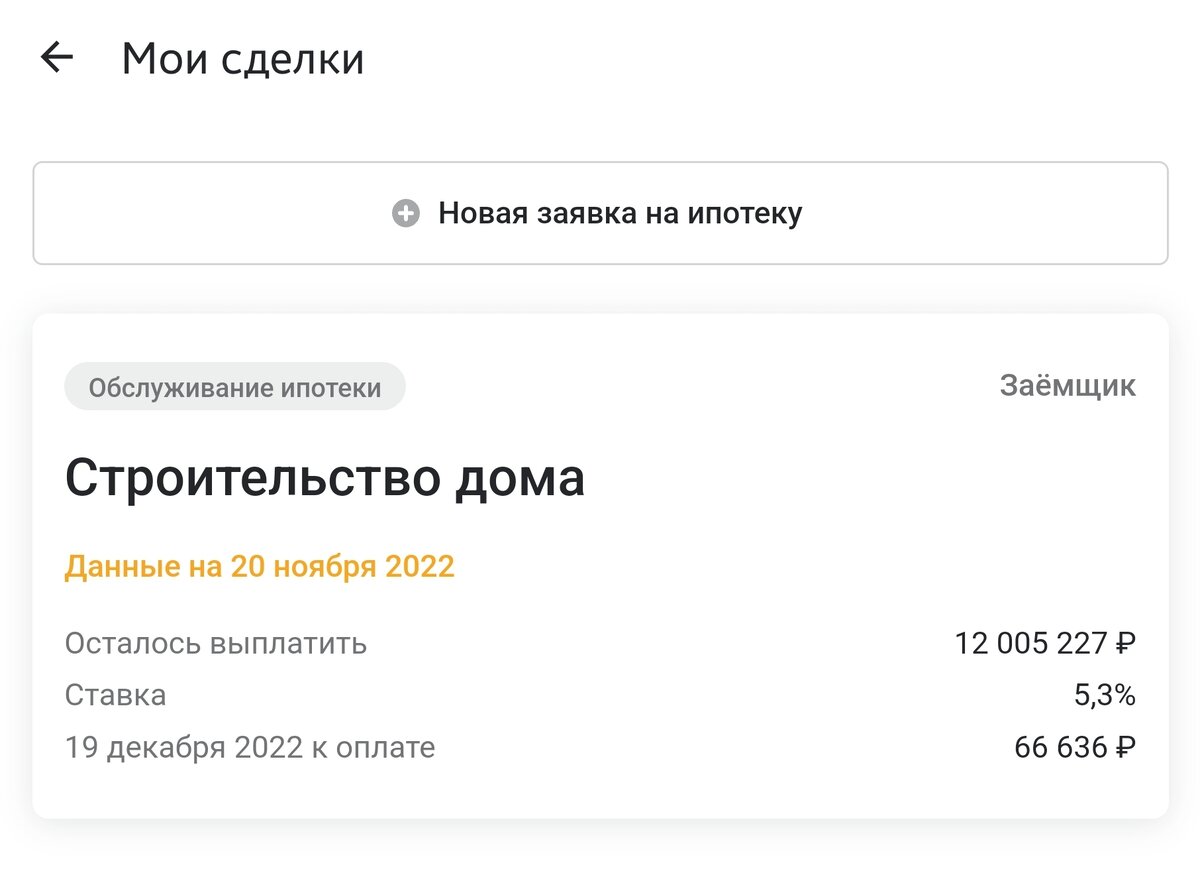Screen dimensions: 1200x877
Task: Click the orange "Данные на 20 ноября 2022" text
Action: pyautogui.click(x=259, y=567)
